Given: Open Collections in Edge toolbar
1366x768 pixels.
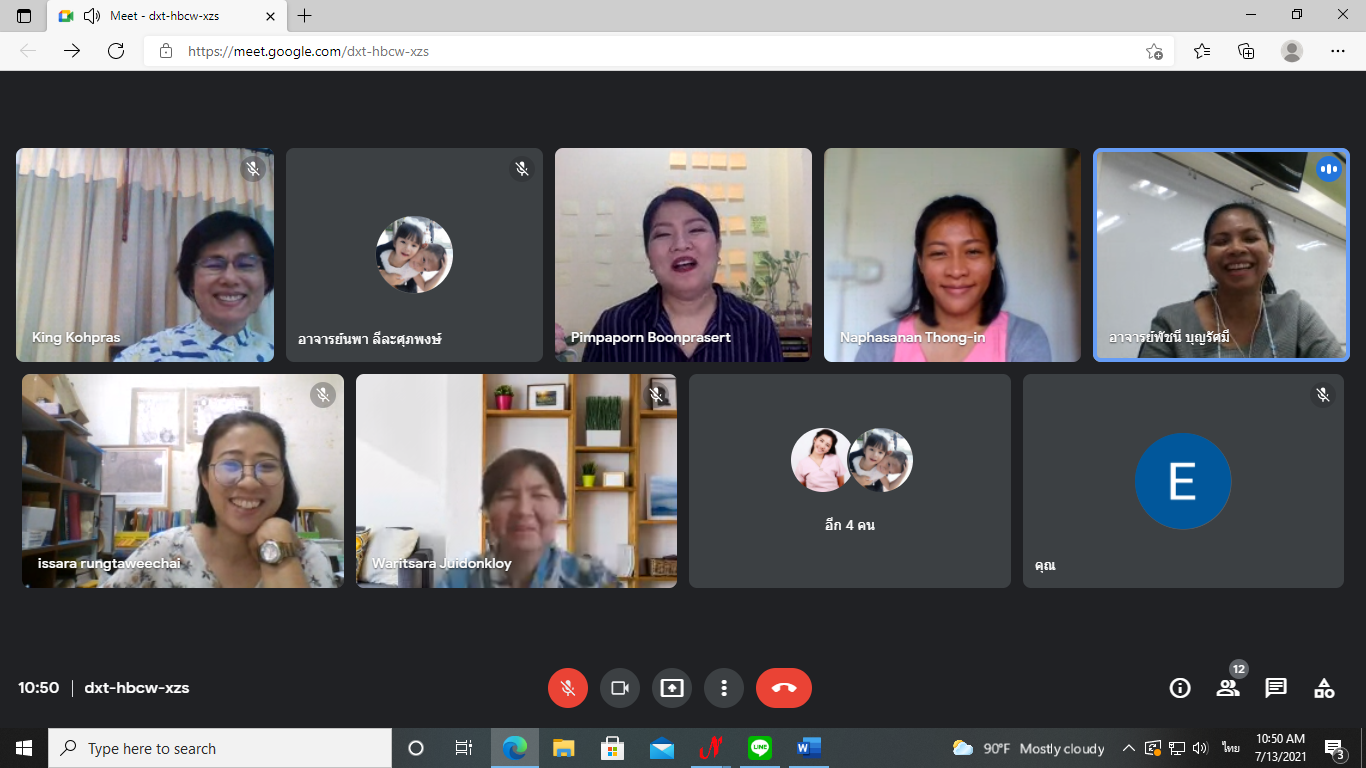Looking at the screenshot, I should (1246, 51).
